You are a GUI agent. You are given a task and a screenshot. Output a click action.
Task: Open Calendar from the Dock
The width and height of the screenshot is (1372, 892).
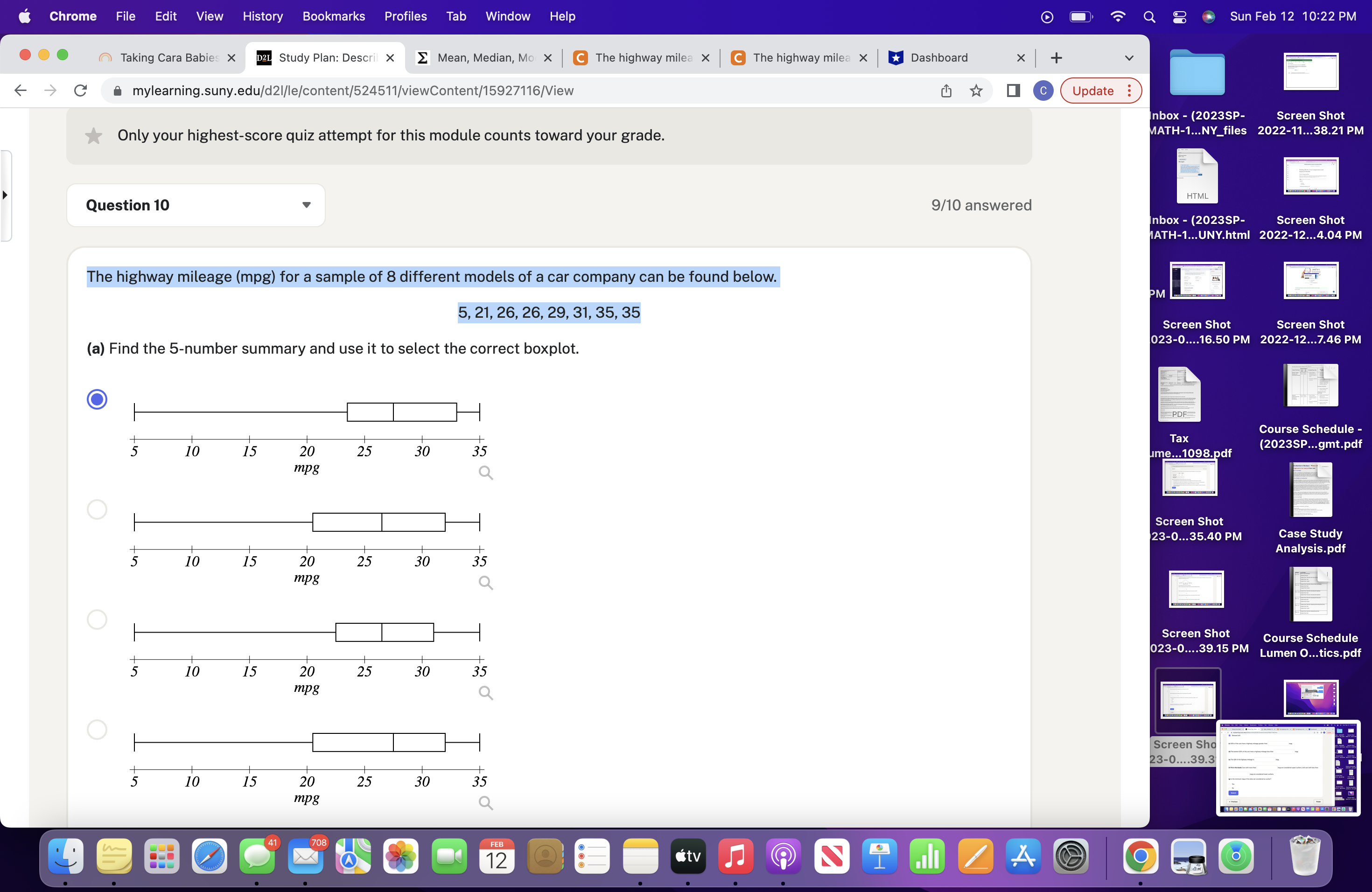point(497,857)
